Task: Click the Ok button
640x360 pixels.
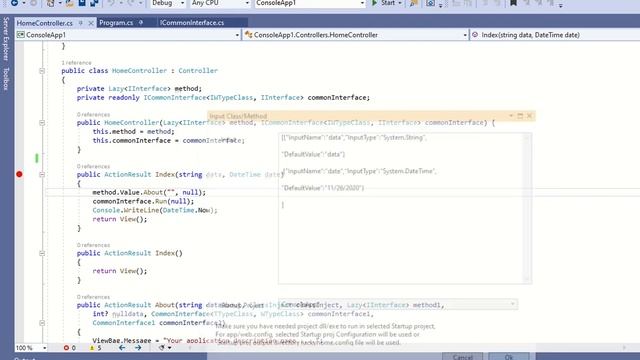Action: pyautogui.click(x=509, y=357)
